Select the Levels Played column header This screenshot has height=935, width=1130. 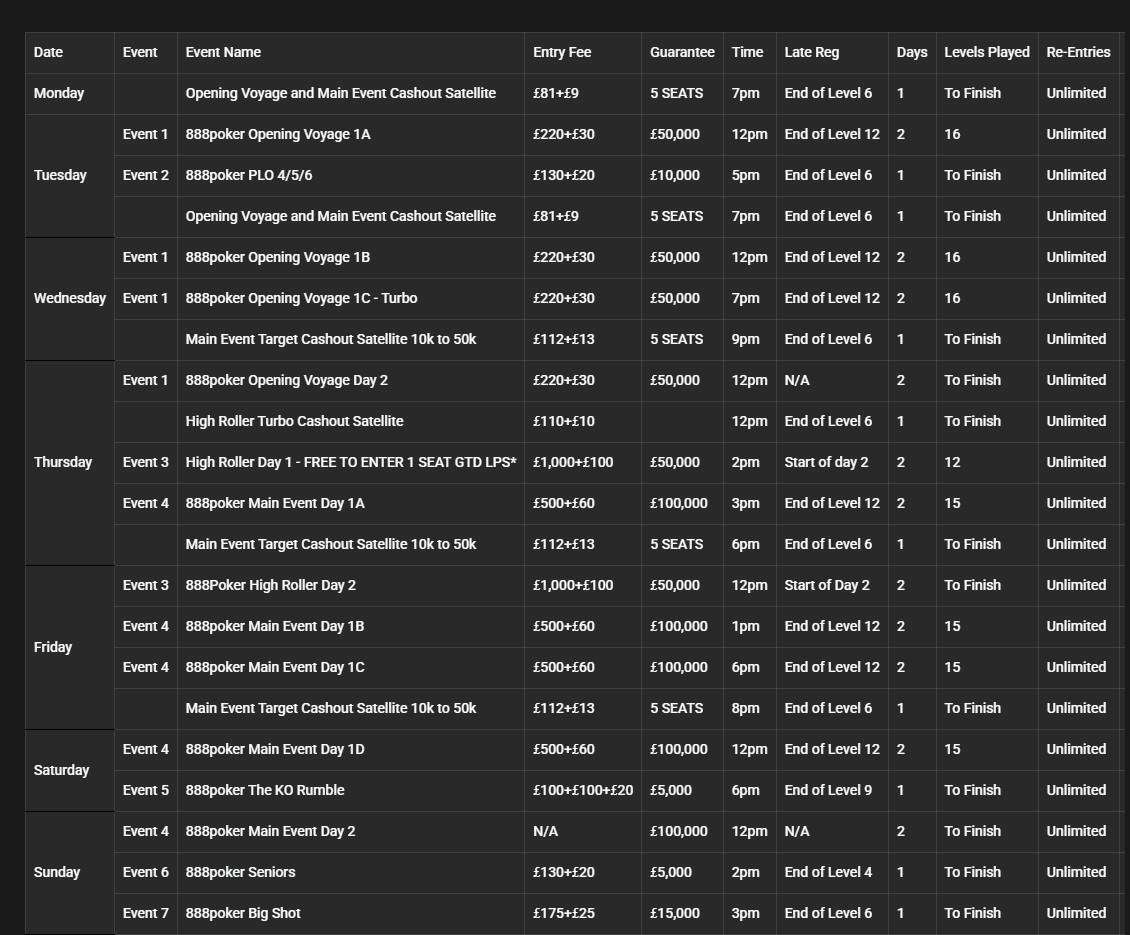tap(986, 52)
